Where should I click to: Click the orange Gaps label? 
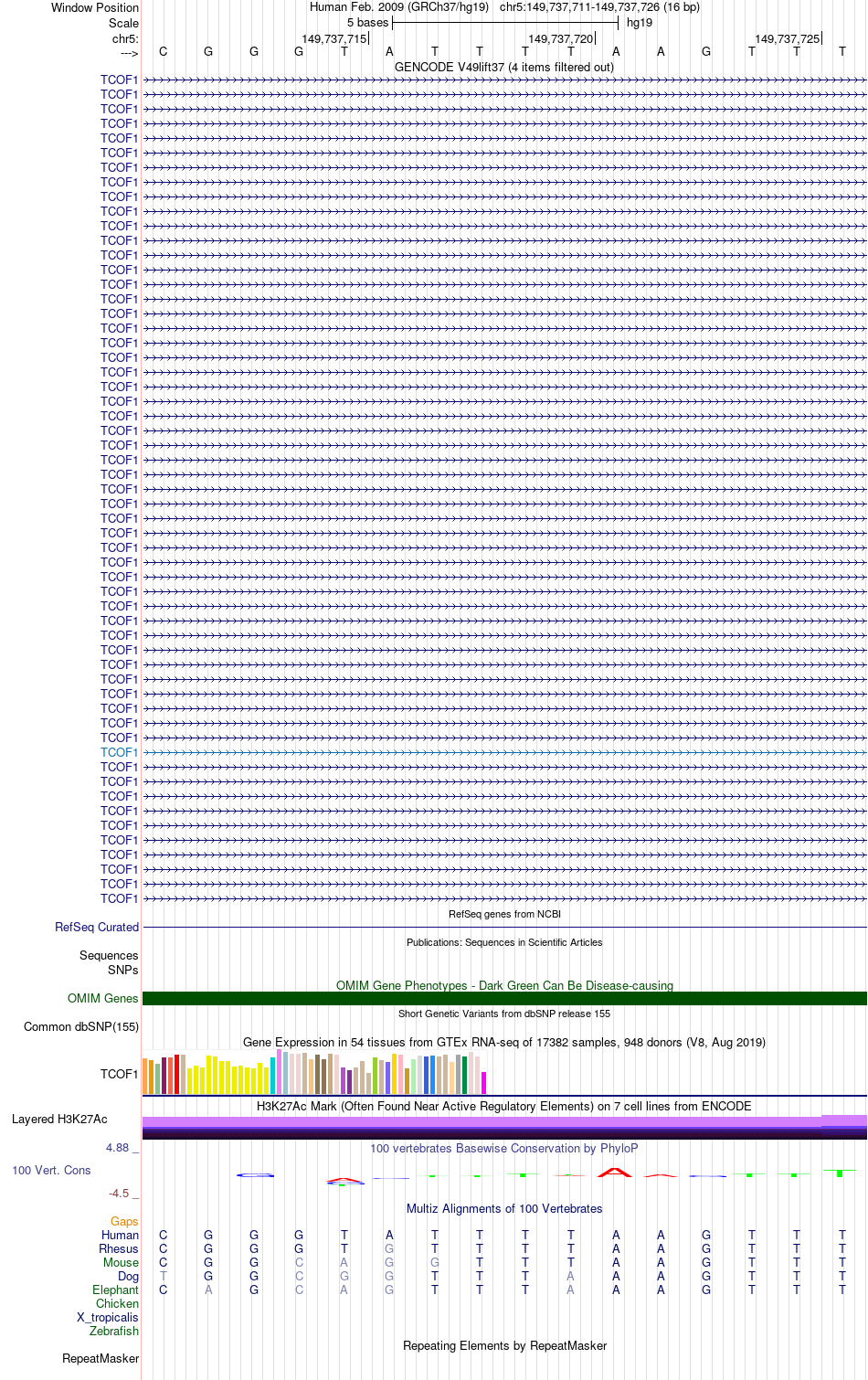click(124, 1221)
